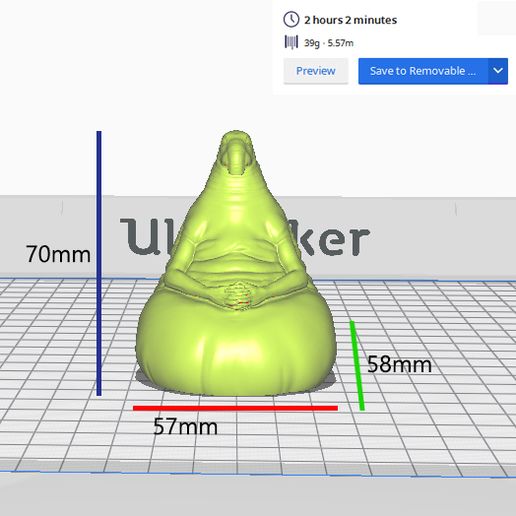The height and width of the screenshot is (516, 516).
Task: Click Save to Removable button
Action: pyautogui.click(x=423, y=71)
